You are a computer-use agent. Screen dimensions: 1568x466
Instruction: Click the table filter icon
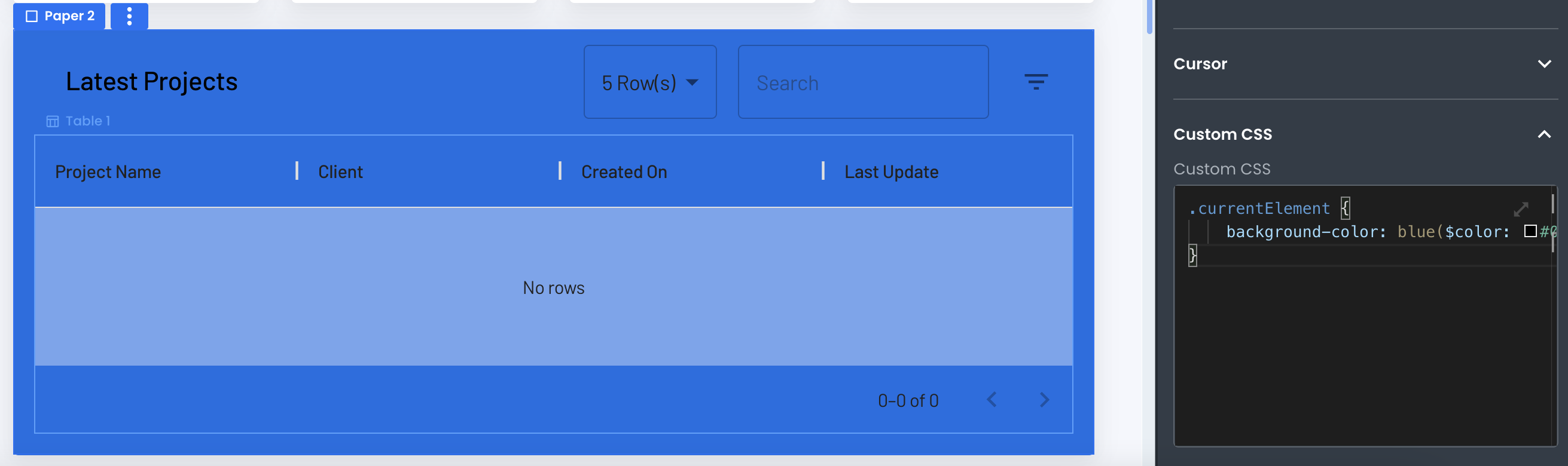tap(1035, 81)
